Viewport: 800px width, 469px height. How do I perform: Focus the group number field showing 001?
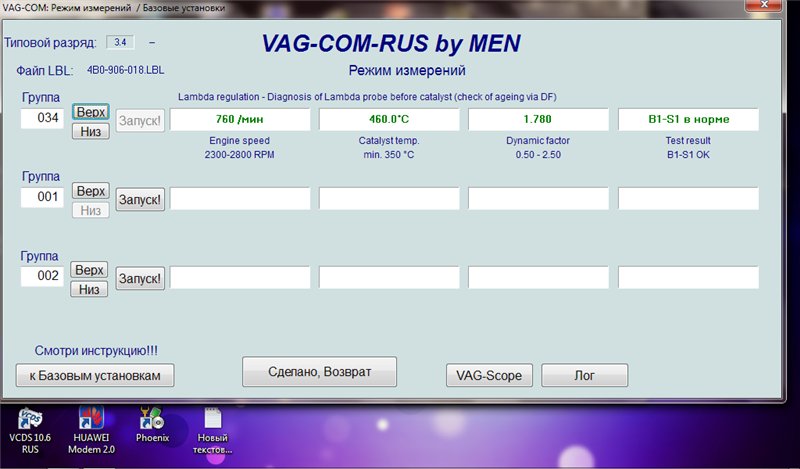pyautogui.click(x=42, y=197)
